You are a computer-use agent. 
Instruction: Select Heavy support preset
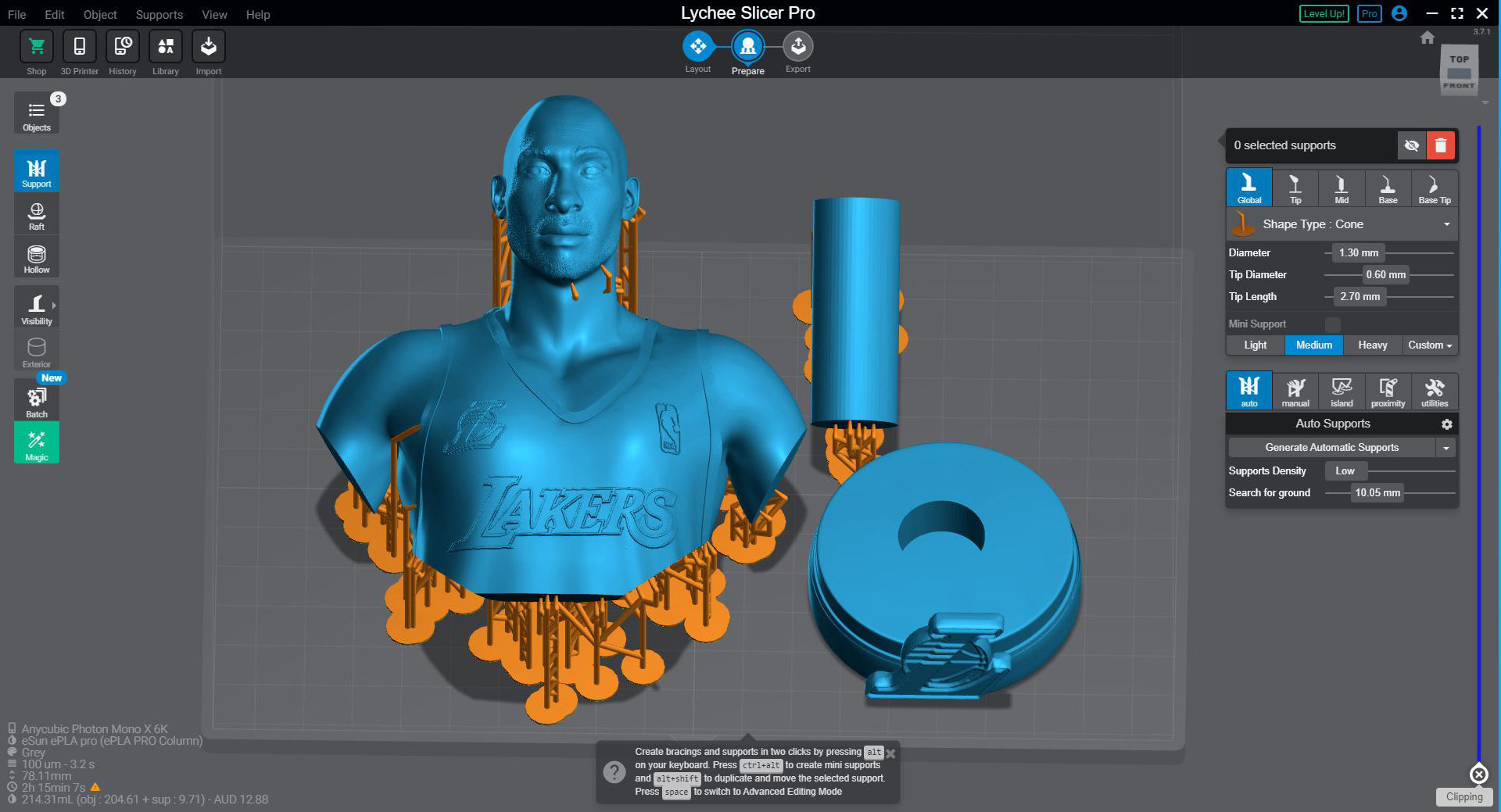pos(1373,345)
